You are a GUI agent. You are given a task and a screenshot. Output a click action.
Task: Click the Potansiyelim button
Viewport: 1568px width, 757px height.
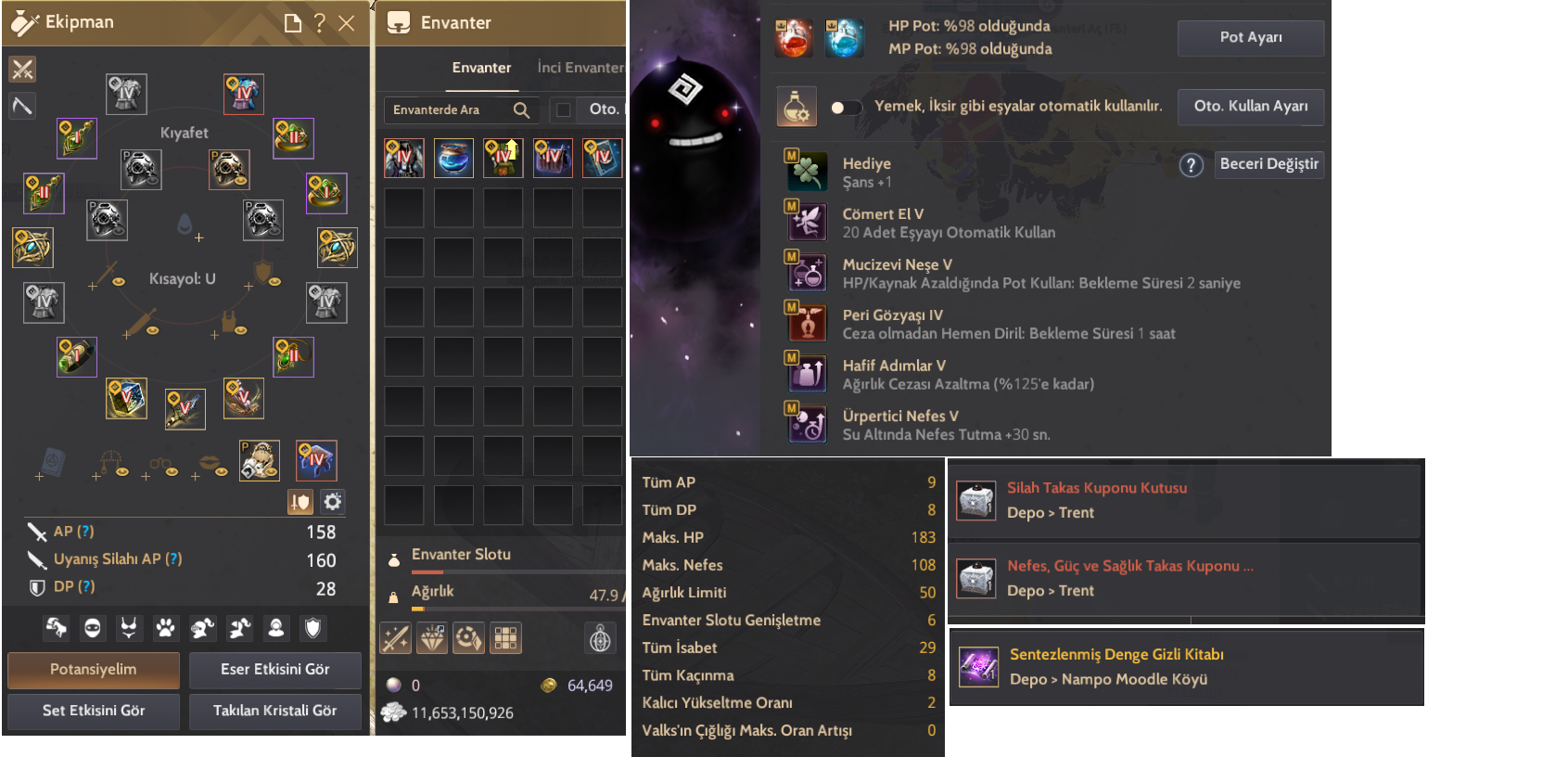[94, 670]
